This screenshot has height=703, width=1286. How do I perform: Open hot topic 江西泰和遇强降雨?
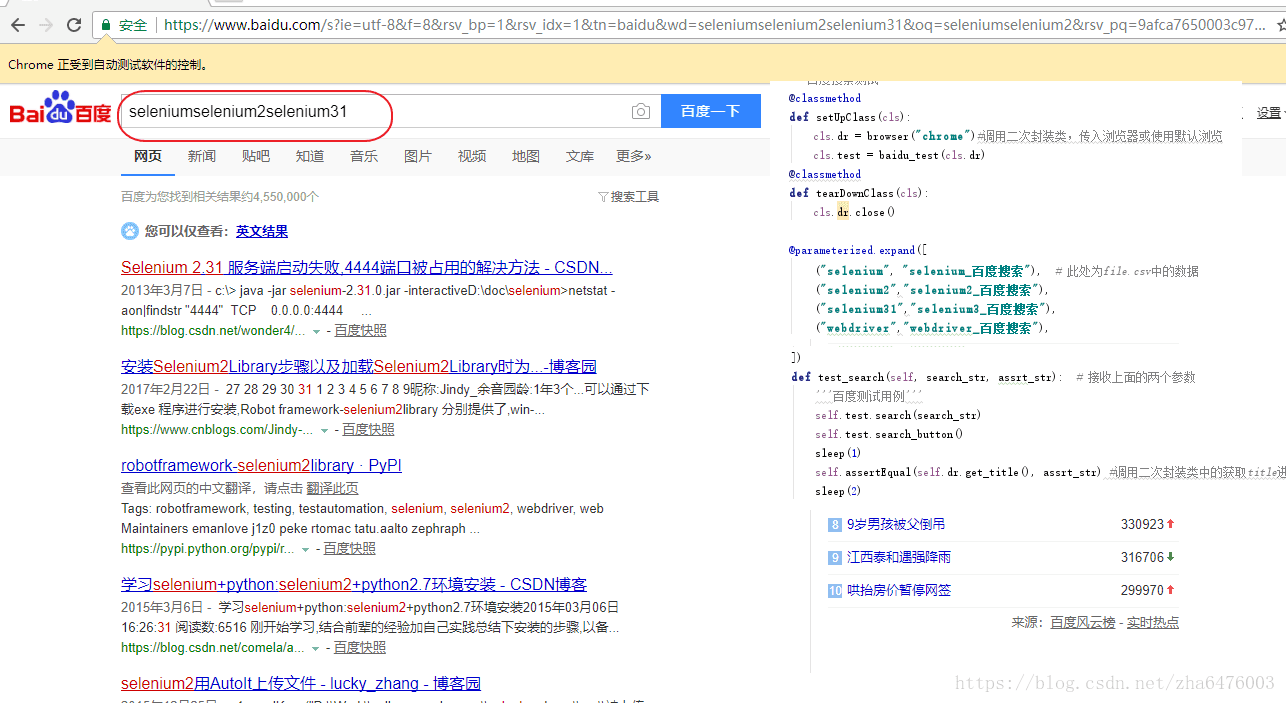899,557
